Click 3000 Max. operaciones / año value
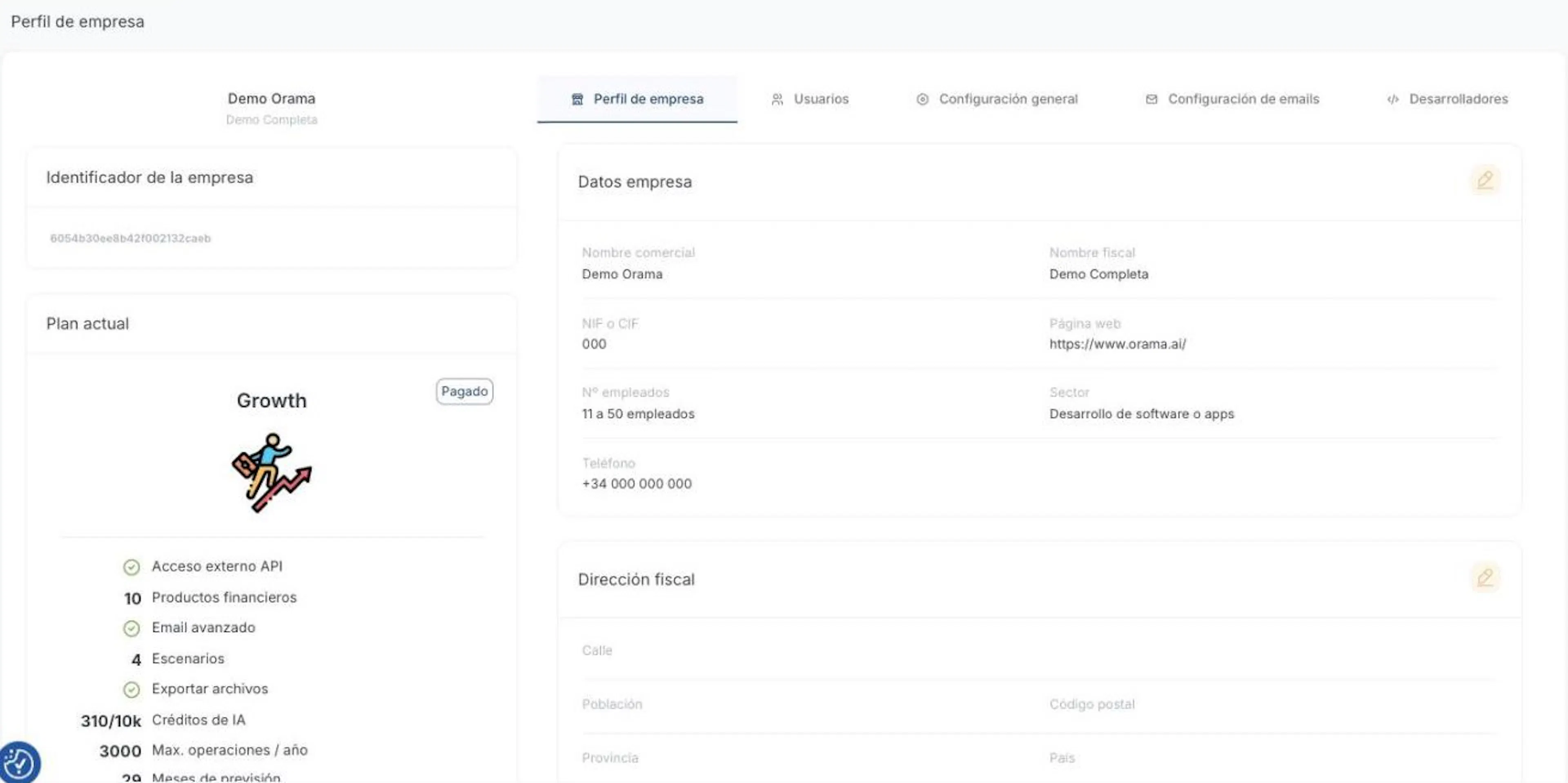The height and width of the screenshot is (783, 1568). tap(120, 751)
